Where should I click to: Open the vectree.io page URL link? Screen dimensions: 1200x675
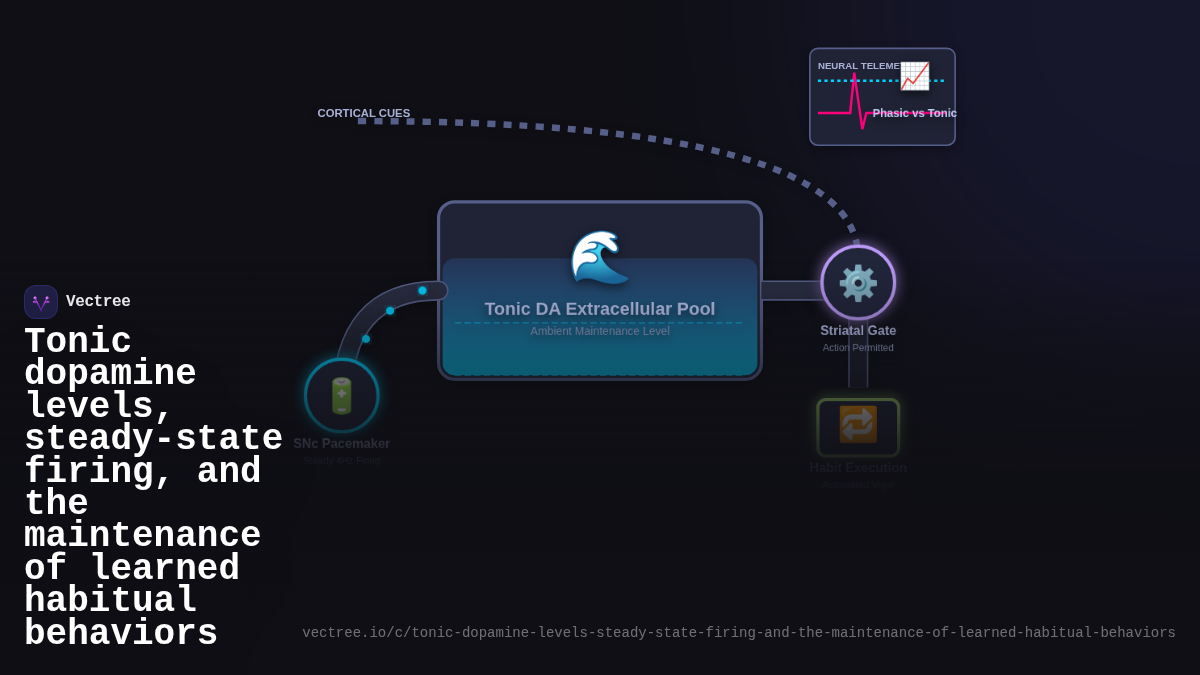click(x=738, y=633)
